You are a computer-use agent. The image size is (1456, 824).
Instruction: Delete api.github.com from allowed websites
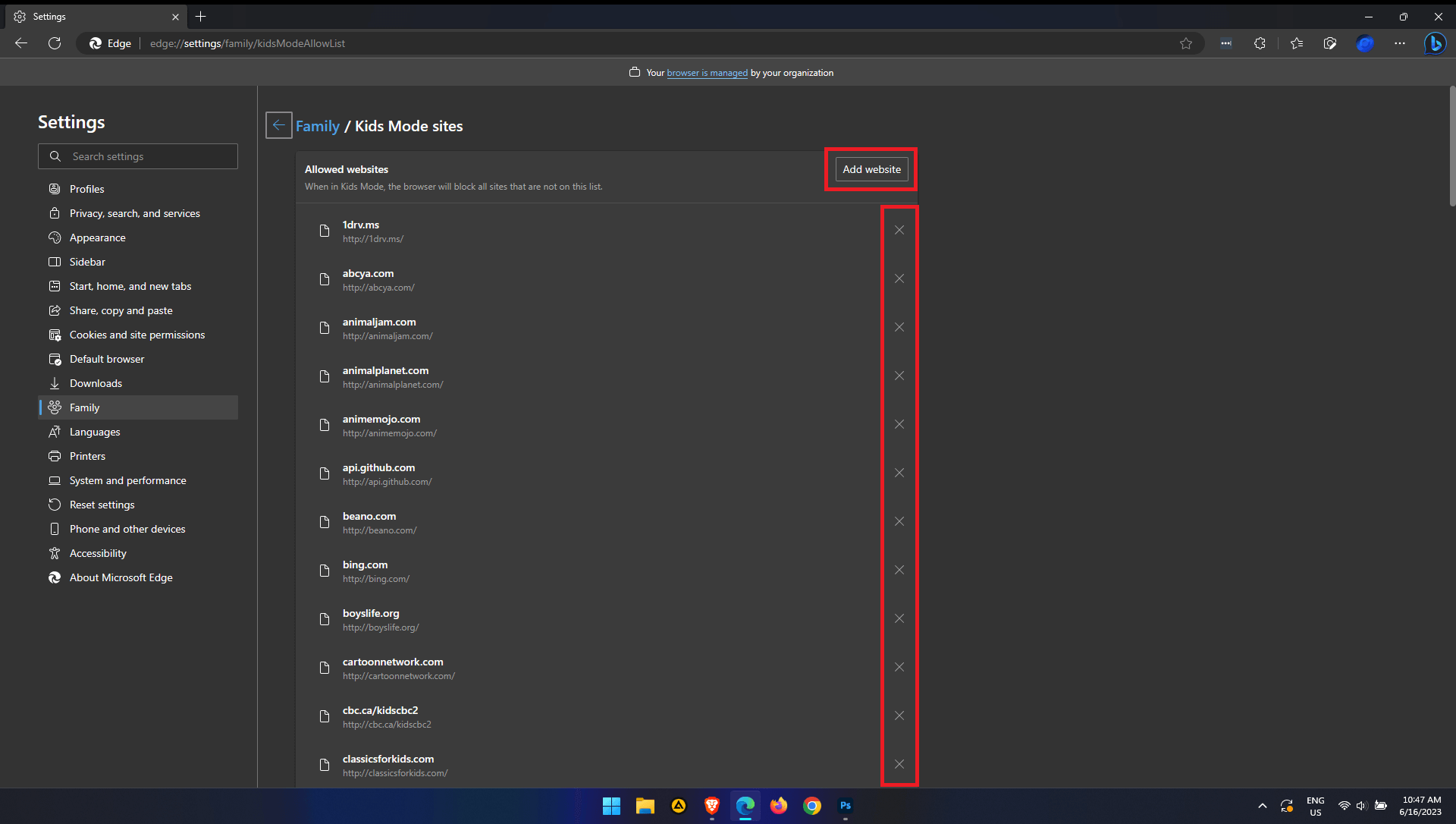coord(899,473)
